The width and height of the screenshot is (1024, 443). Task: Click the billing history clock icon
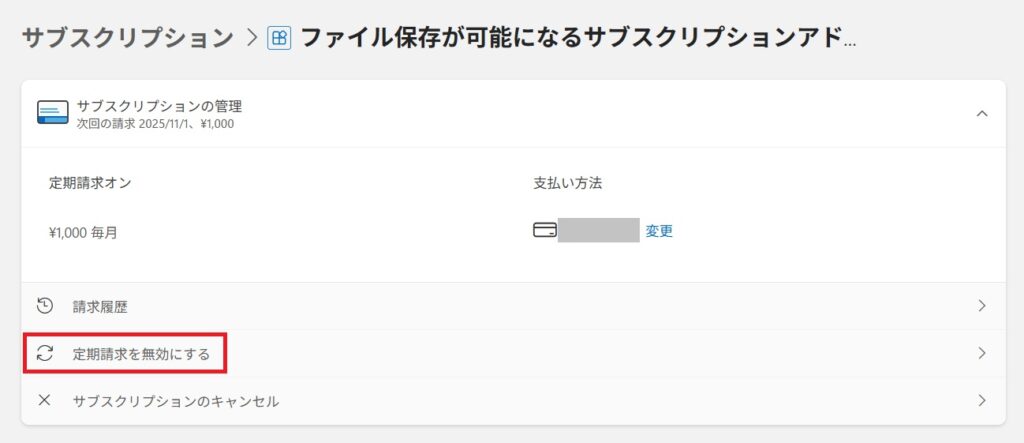click(x=44, y=306)
